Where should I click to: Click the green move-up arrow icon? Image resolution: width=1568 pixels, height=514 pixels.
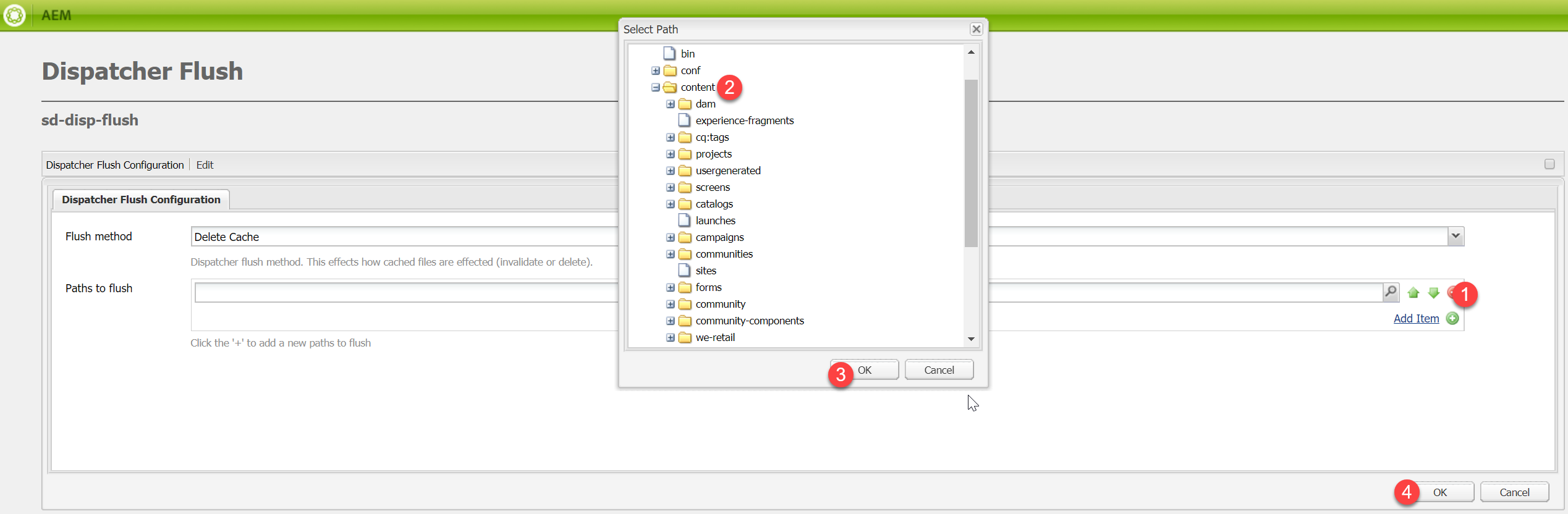click(1413, 293)
